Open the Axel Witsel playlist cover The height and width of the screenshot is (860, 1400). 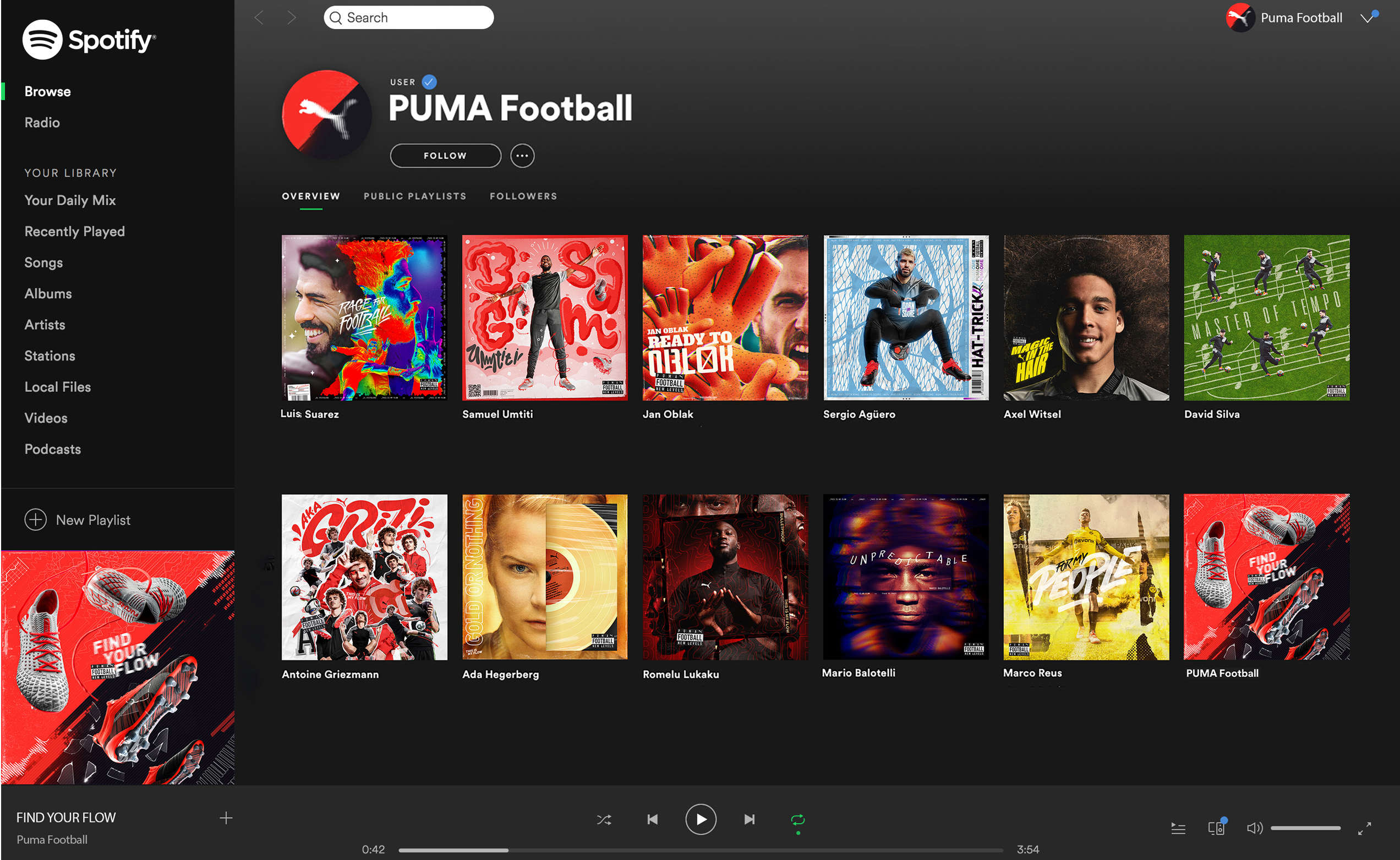1086,317
